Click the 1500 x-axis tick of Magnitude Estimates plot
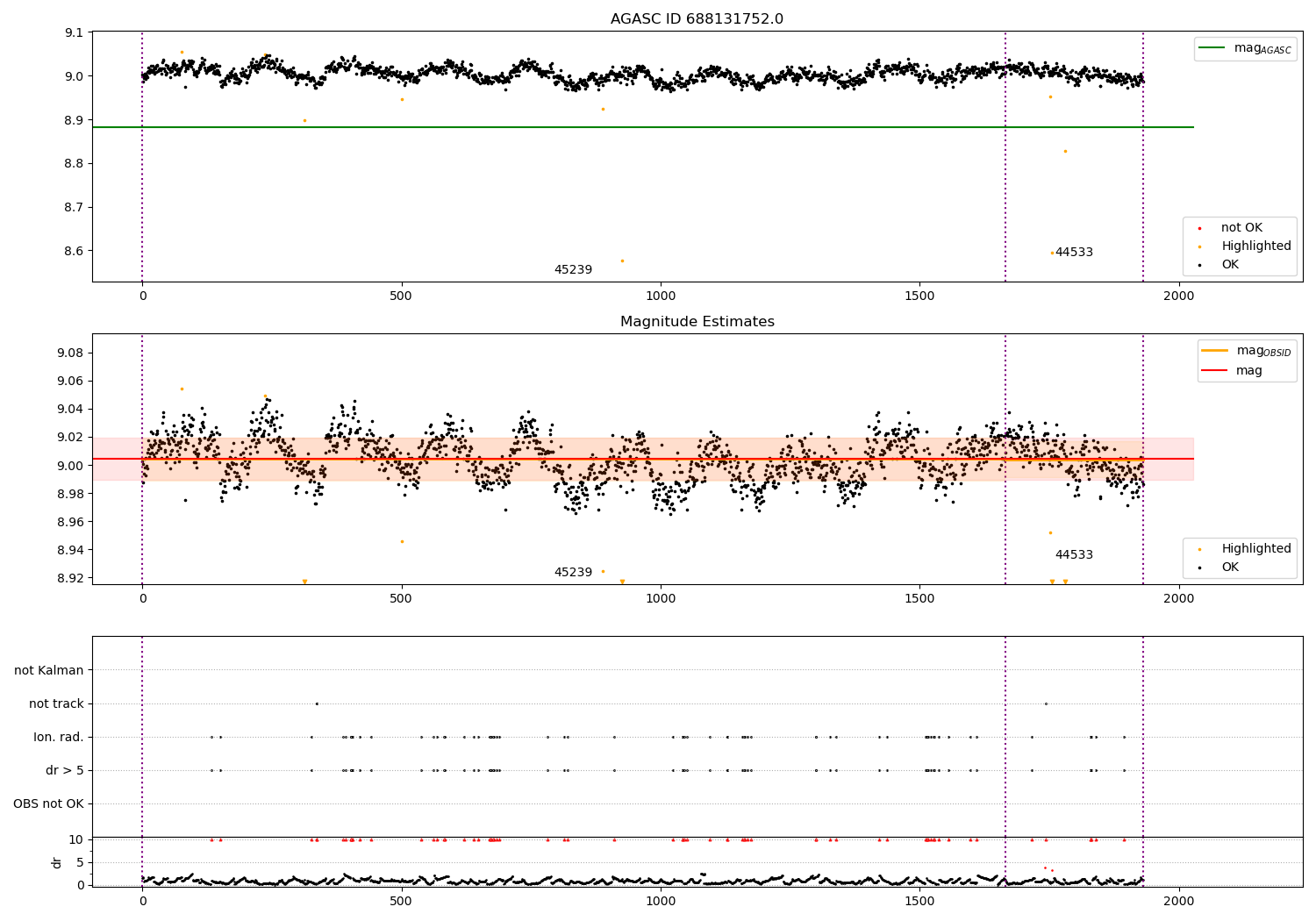 [x=919, y=599]
